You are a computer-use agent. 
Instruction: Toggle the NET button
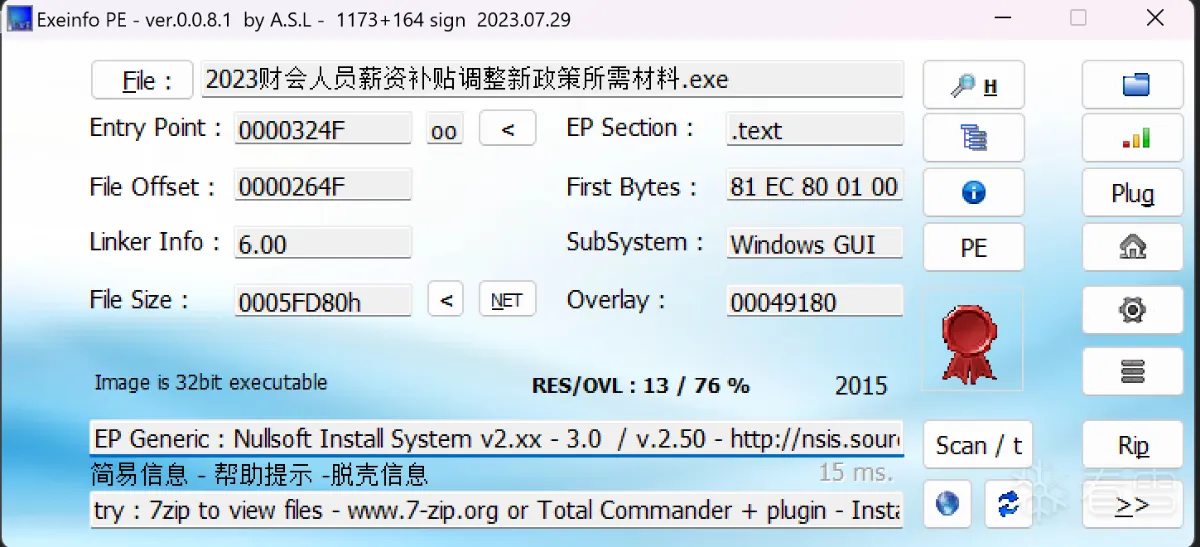507,299
